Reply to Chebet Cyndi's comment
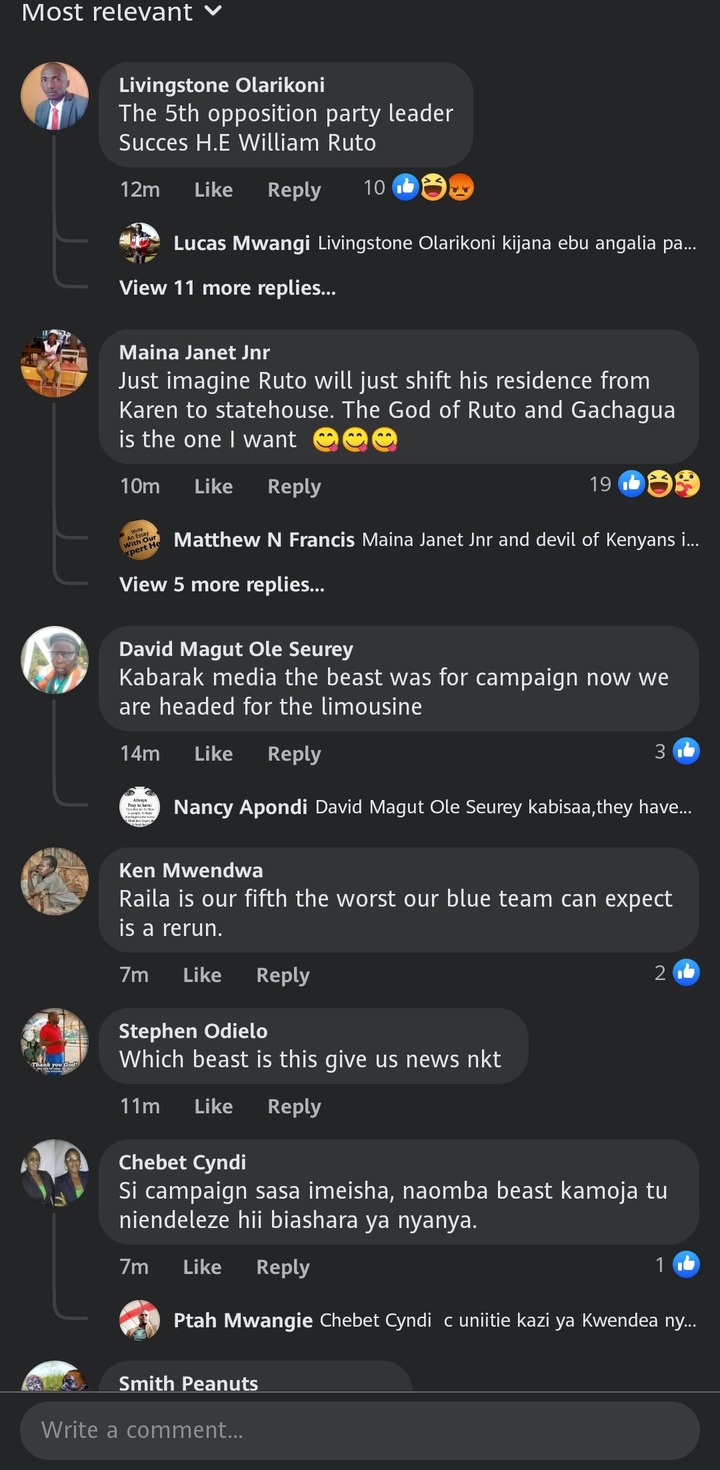The image size is (720, 1470). pyautogui.click(x=283, y=1267)
